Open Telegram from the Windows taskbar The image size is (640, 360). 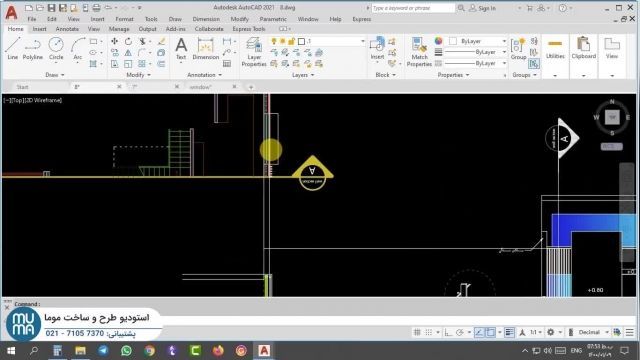(103, 351)
